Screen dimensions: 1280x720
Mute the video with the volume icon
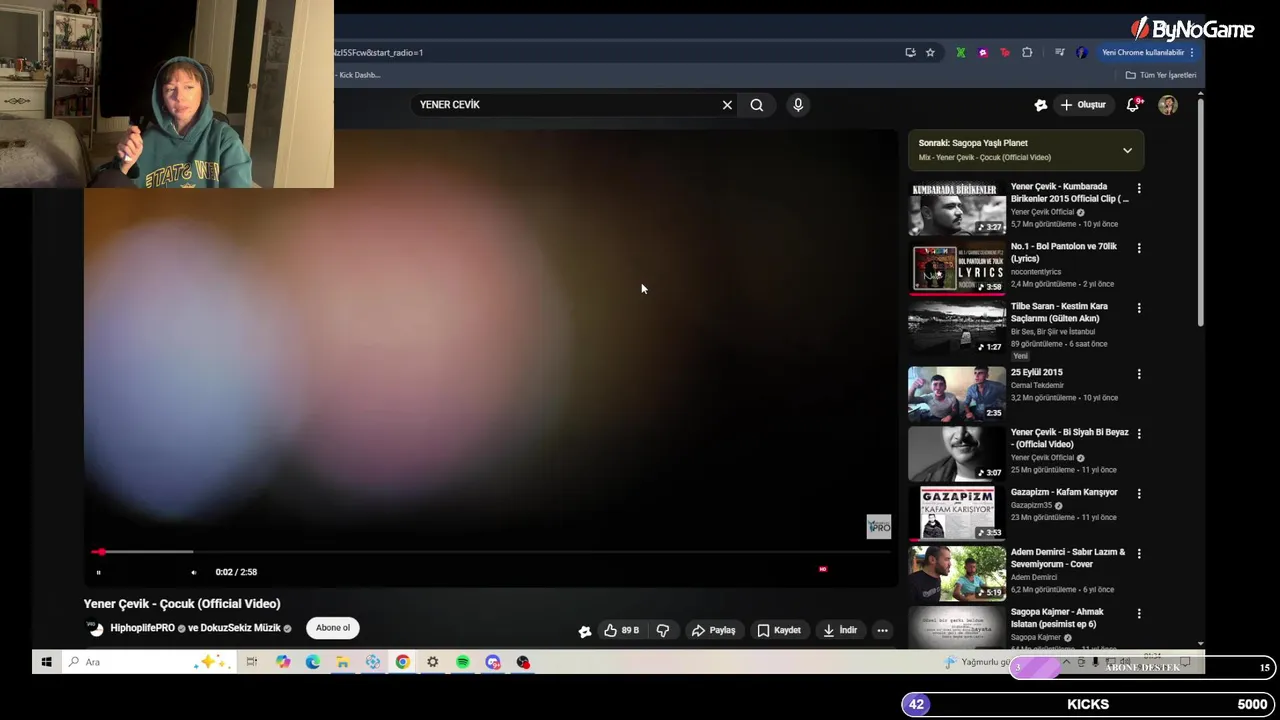click(193, 572)
